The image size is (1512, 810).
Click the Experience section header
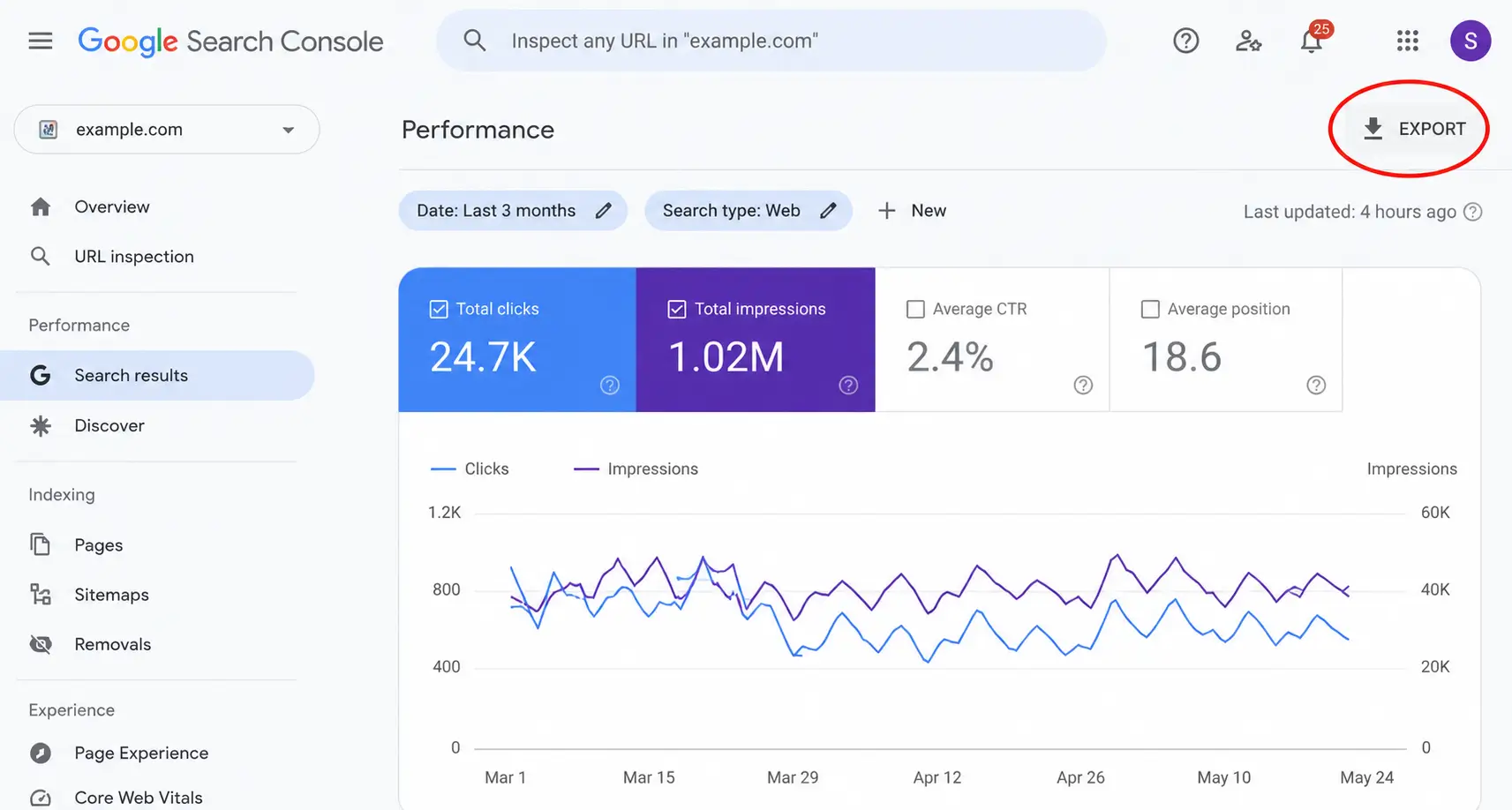coord(71,710)
